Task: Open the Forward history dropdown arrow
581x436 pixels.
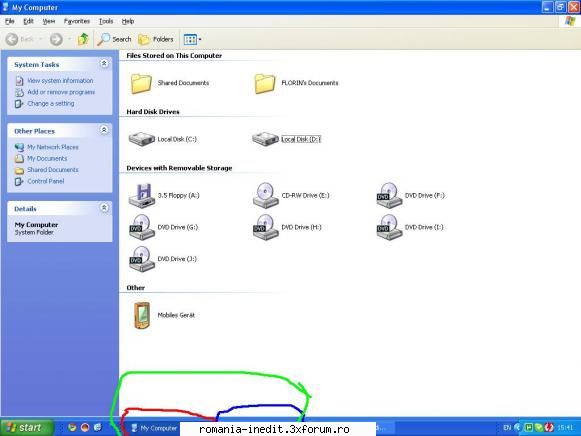Action: 69,39
